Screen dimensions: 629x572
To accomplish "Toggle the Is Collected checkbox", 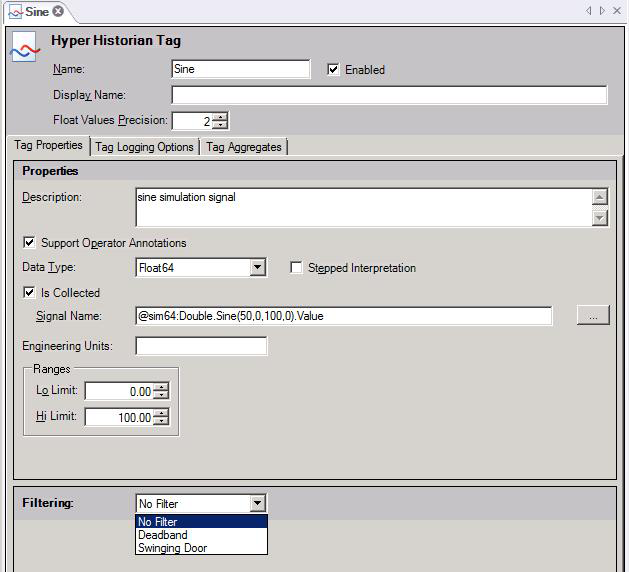I will point(29,293).
